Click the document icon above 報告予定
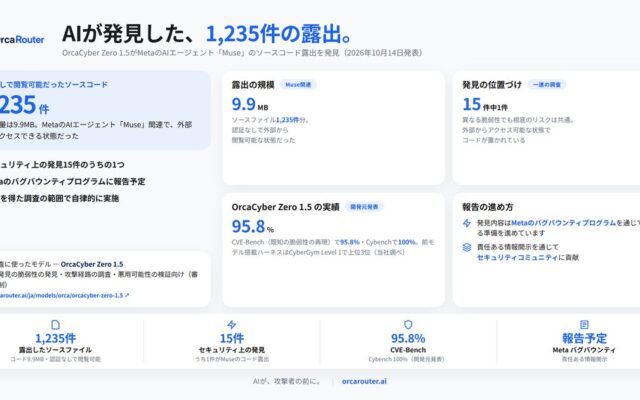Viewport: 640px width, 400px height. [584, 324]
